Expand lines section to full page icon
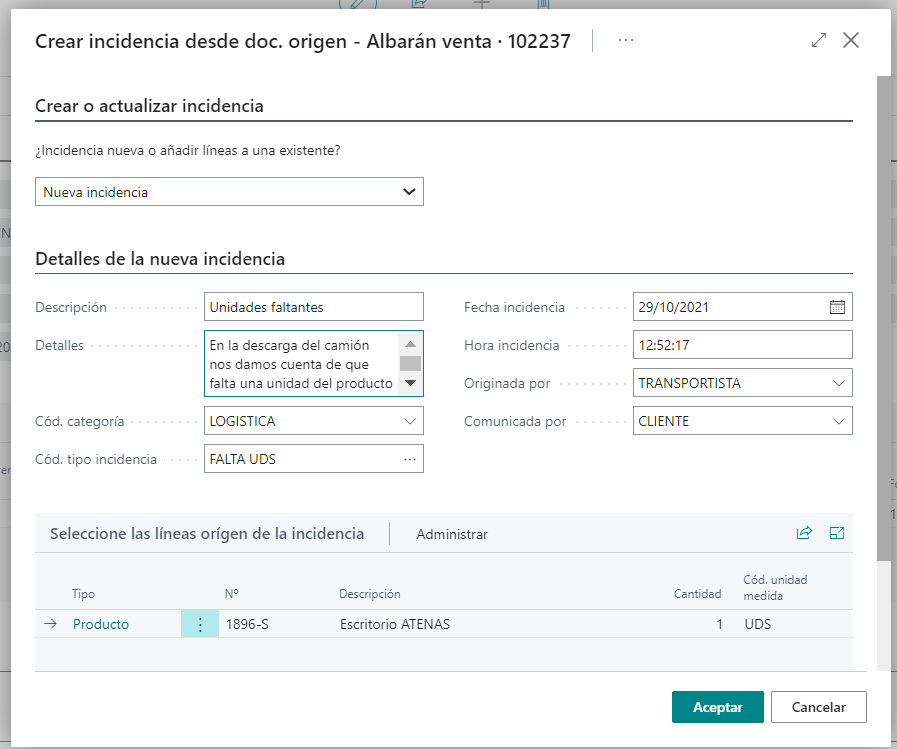 837,533
